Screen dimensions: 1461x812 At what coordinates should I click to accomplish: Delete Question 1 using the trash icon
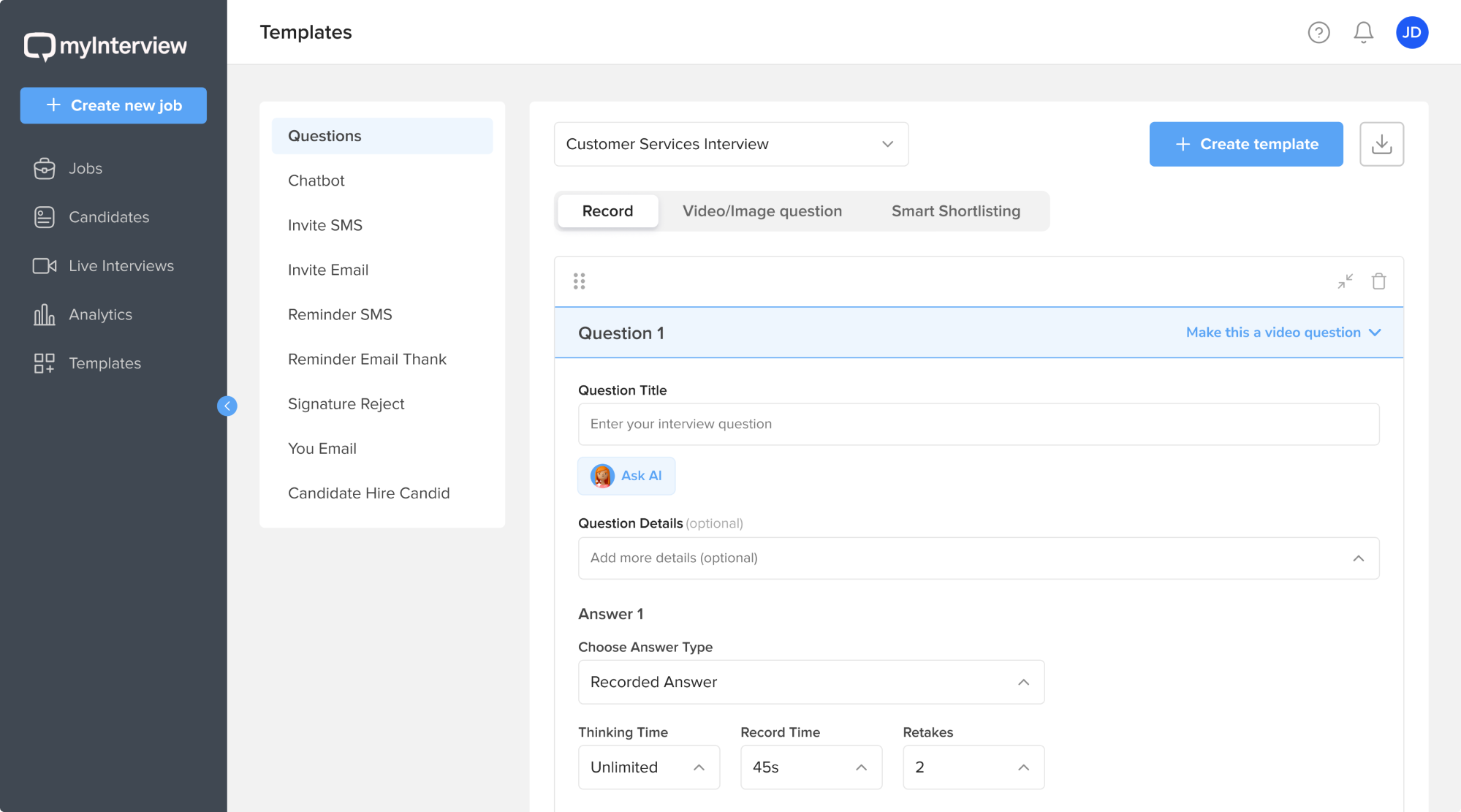tap(1379, 281)
